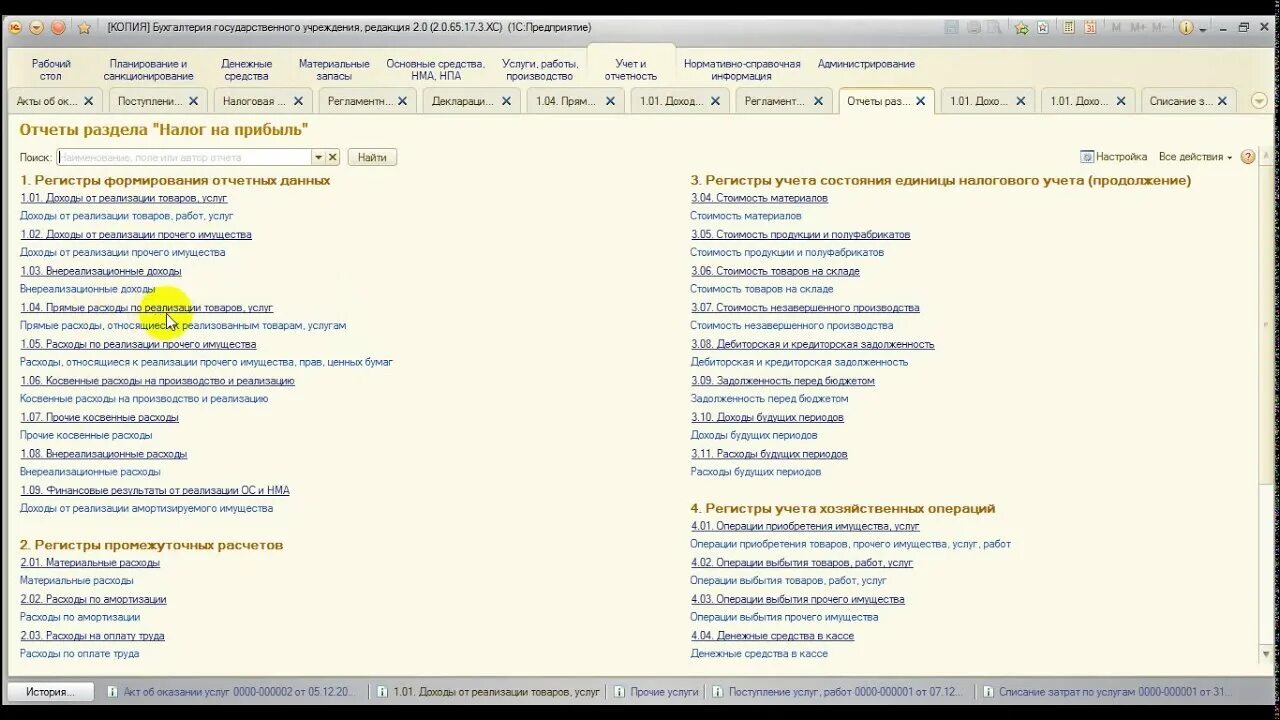Close the Деклараци... tab
Viewport: 1280px width, 720px height.
[x=506, y=101]
